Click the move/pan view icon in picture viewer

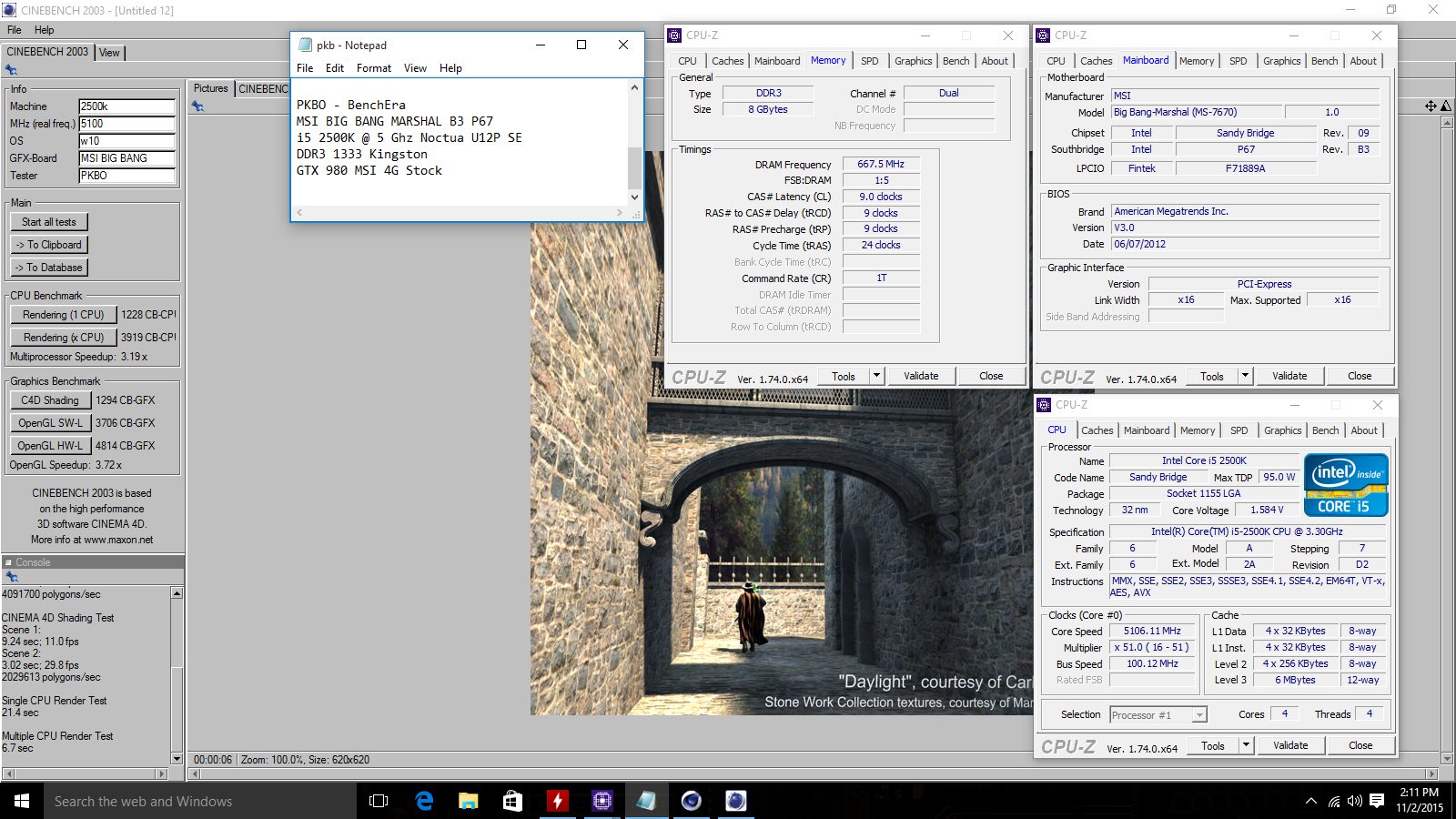[1431, 106]
